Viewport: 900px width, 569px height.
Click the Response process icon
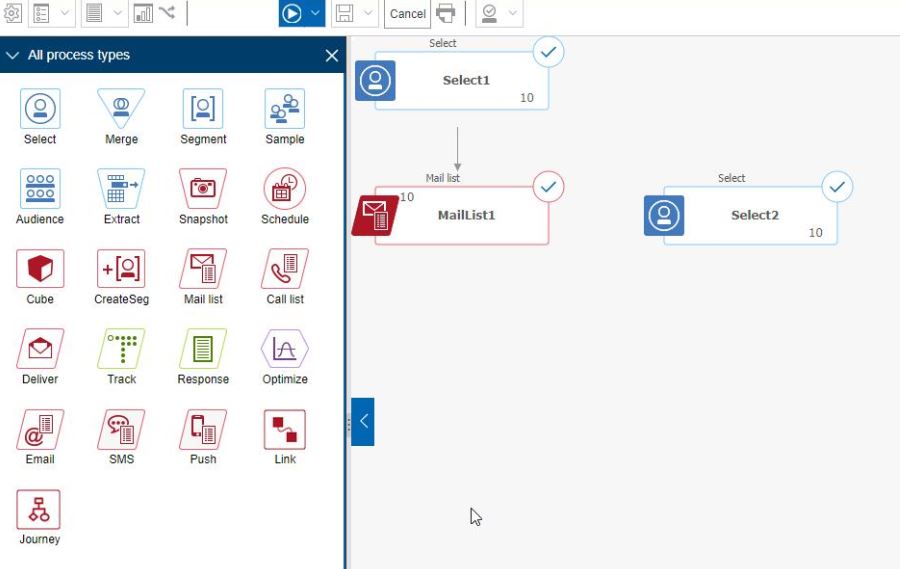pos(203,348)
